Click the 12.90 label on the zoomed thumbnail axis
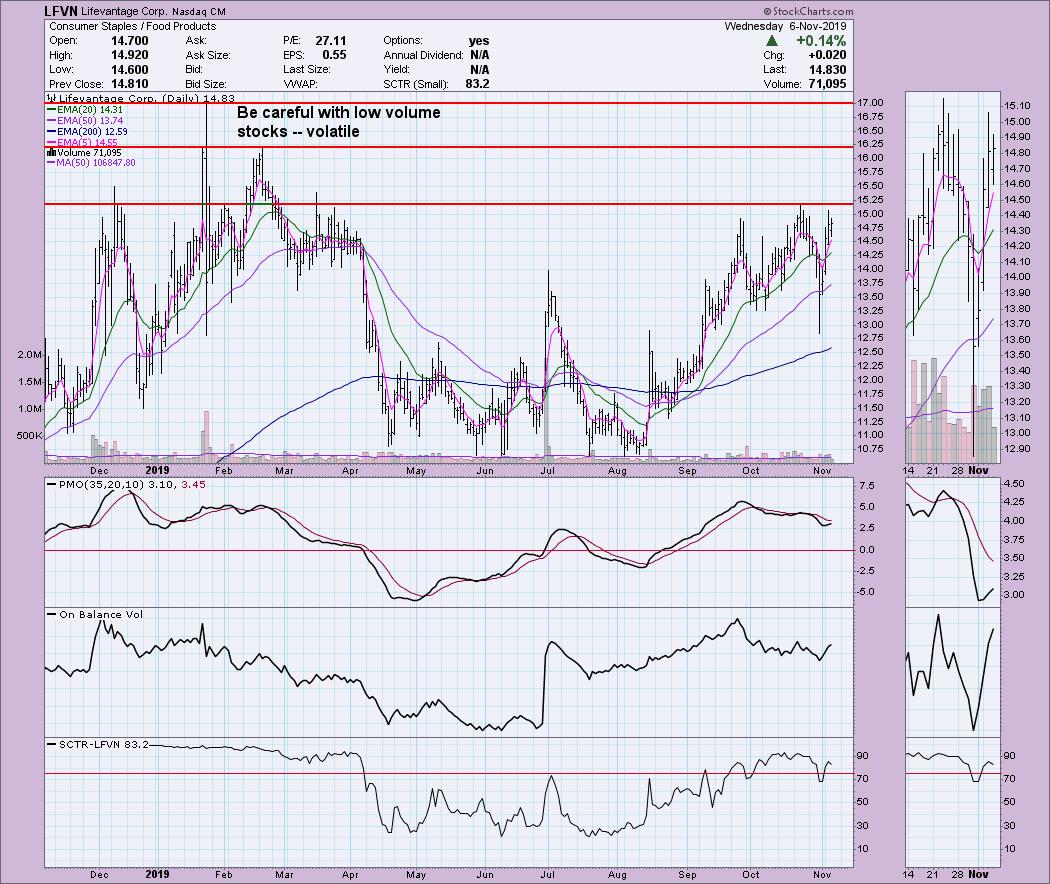 [x=1017, y=449]
